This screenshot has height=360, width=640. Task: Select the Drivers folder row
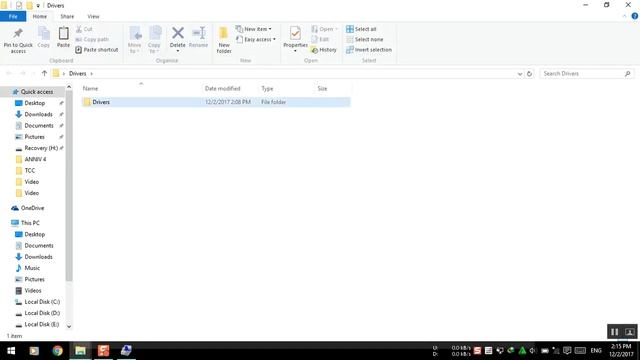point(215,102)
